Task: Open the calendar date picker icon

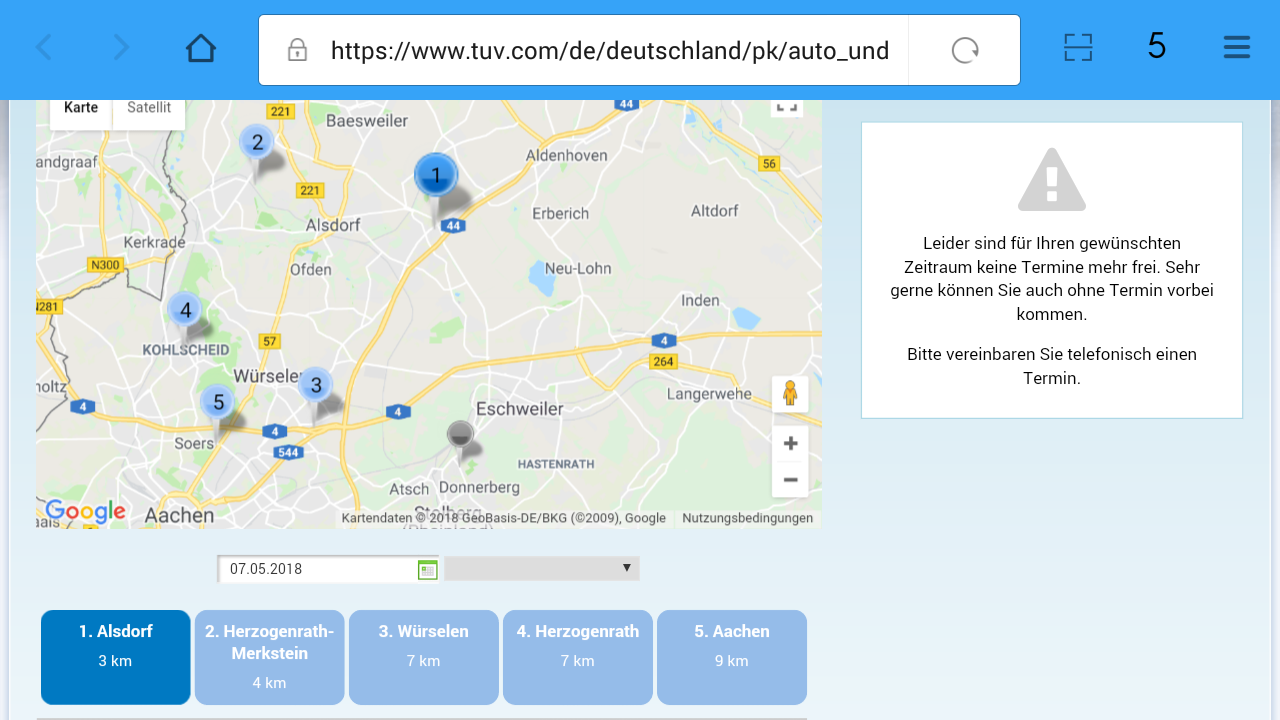Action: click(428, 570)
